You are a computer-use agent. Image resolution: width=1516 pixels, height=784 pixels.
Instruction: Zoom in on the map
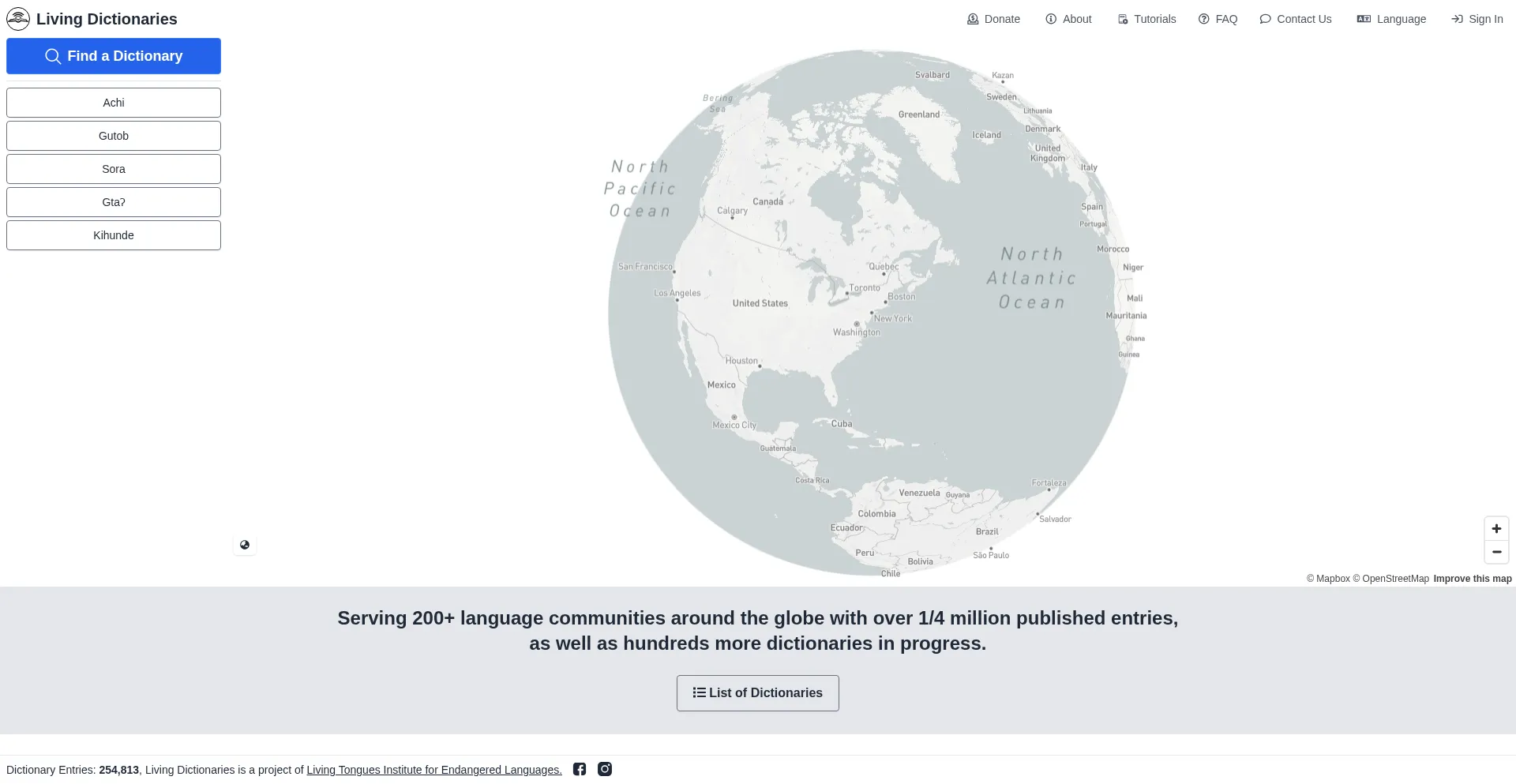point(1496,529)
